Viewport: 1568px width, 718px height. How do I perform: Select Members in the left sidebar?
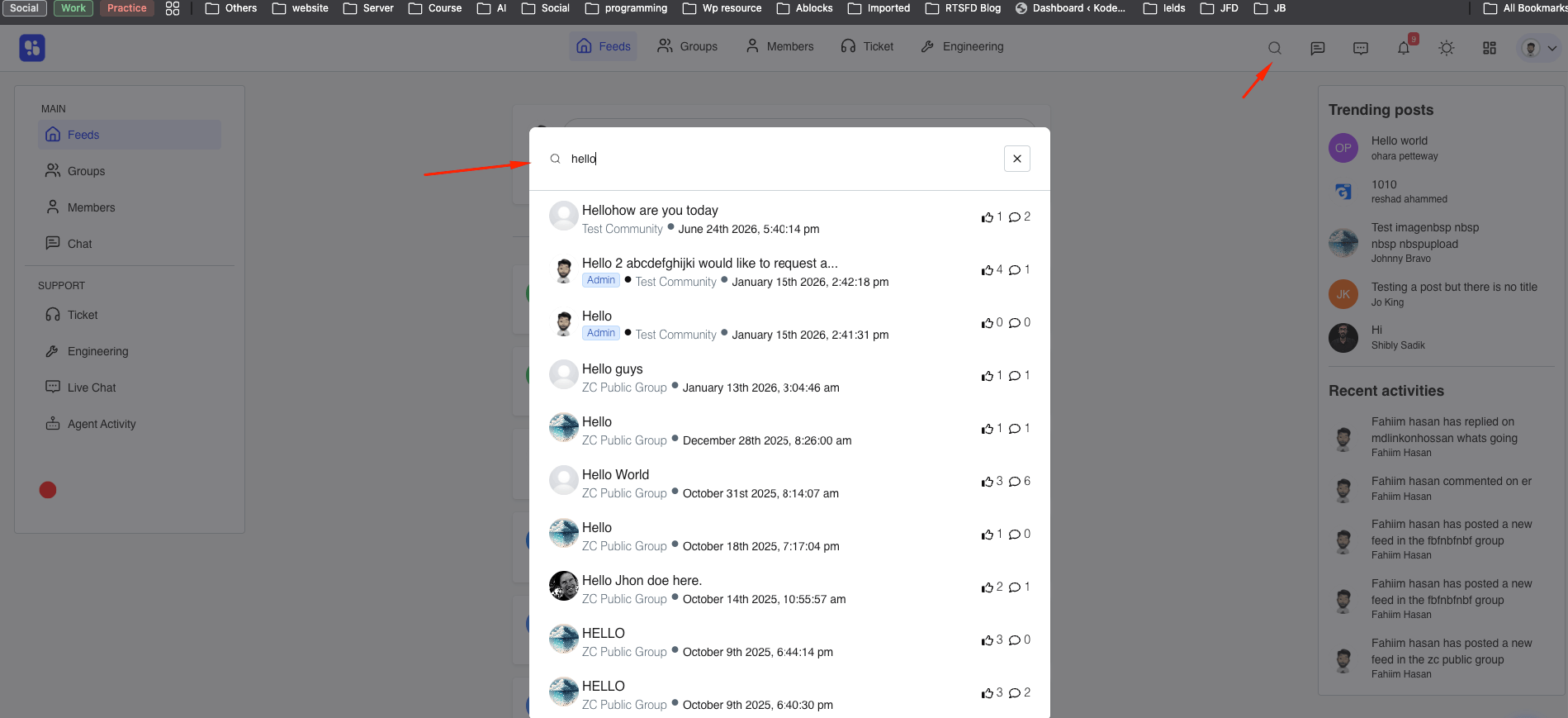tap(130, 207)
